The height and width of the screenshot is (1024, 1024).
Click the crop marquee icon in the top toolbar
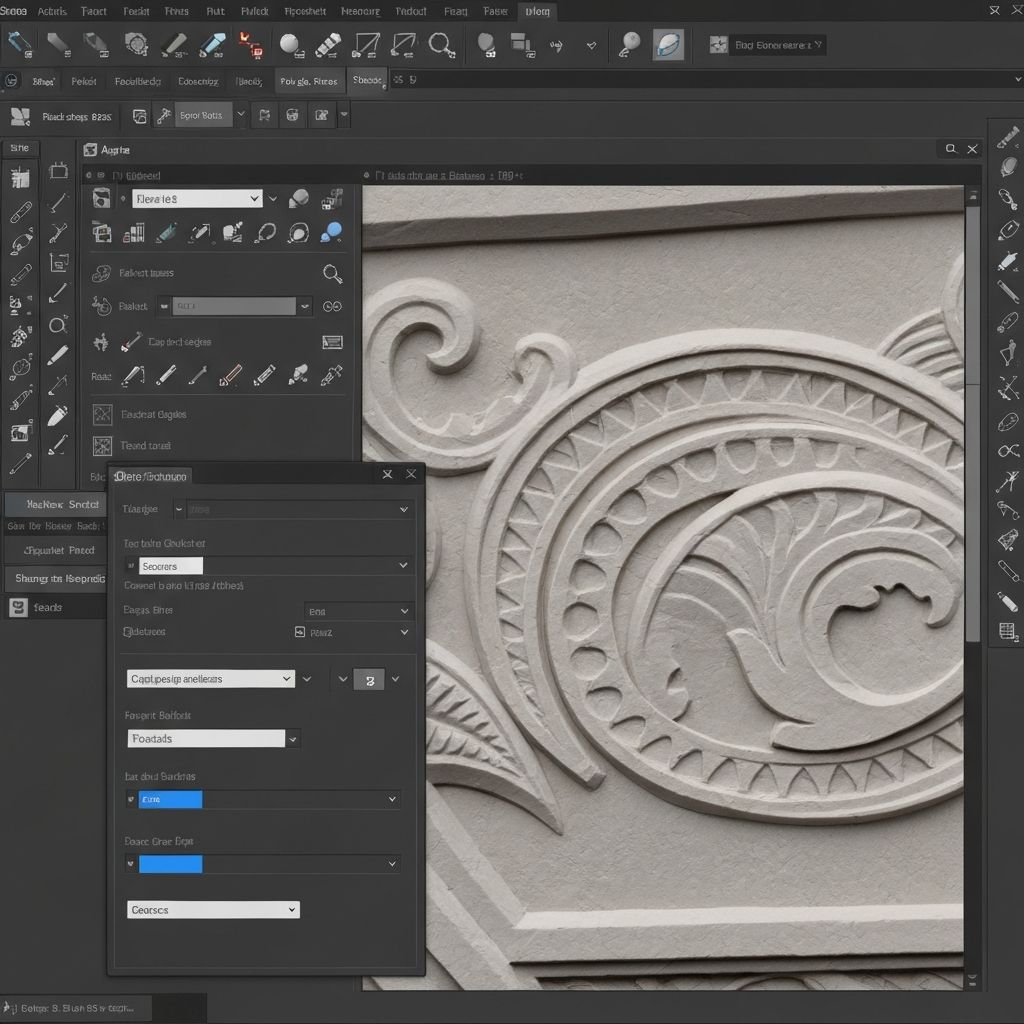click(x=368, y=44)
